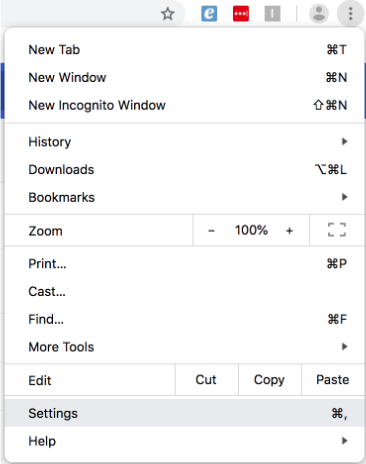Decrease zoom with the minus button
This screenshot has height=464, width=366.
click(x=211, y=230)
